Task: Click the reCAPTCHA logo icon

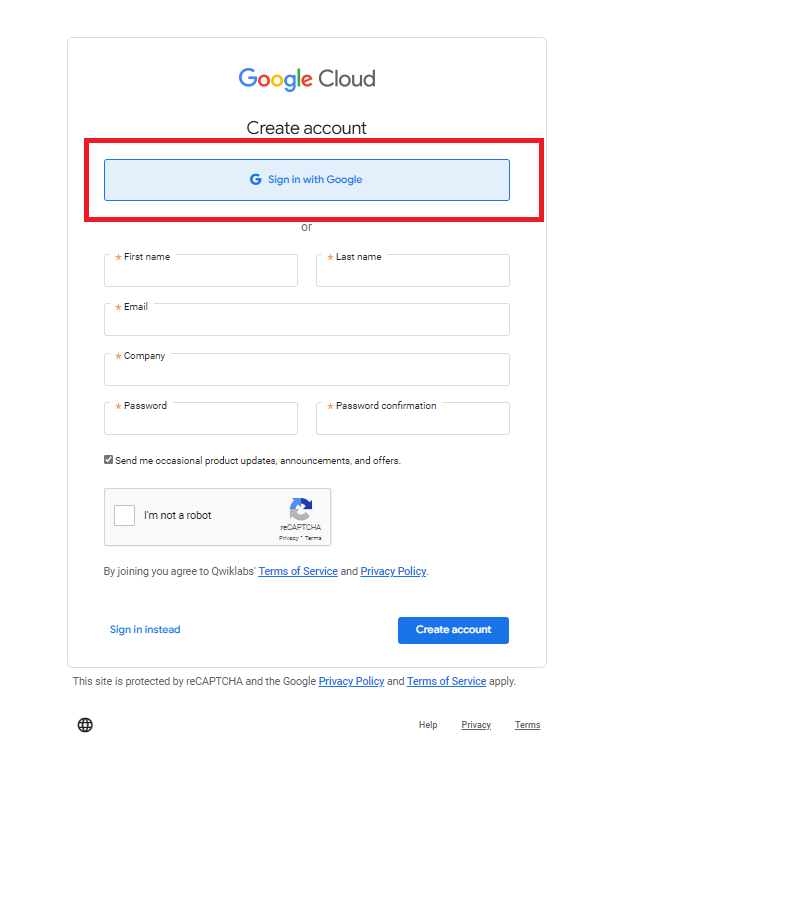Action: (300, 509)
